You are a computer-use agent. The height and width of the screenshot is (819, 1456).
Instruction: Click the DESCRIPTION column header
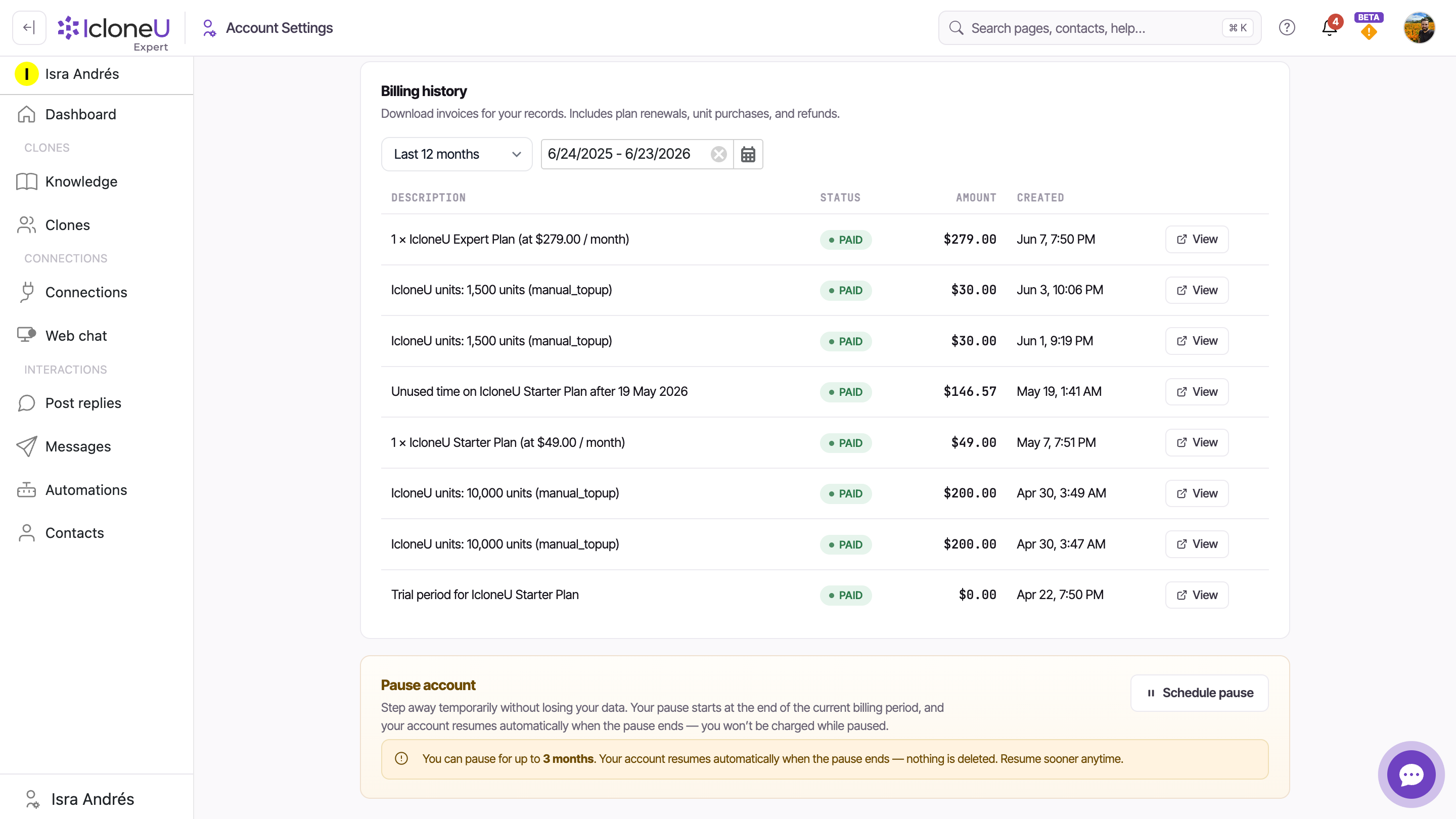click(x=428, y=198)
